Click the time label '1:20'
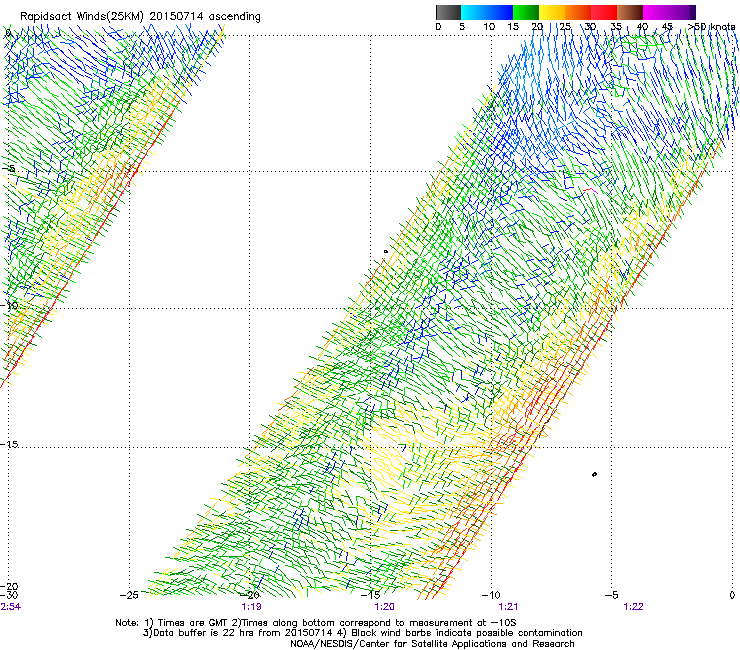 pyautogui.click(x=384, y=607)
